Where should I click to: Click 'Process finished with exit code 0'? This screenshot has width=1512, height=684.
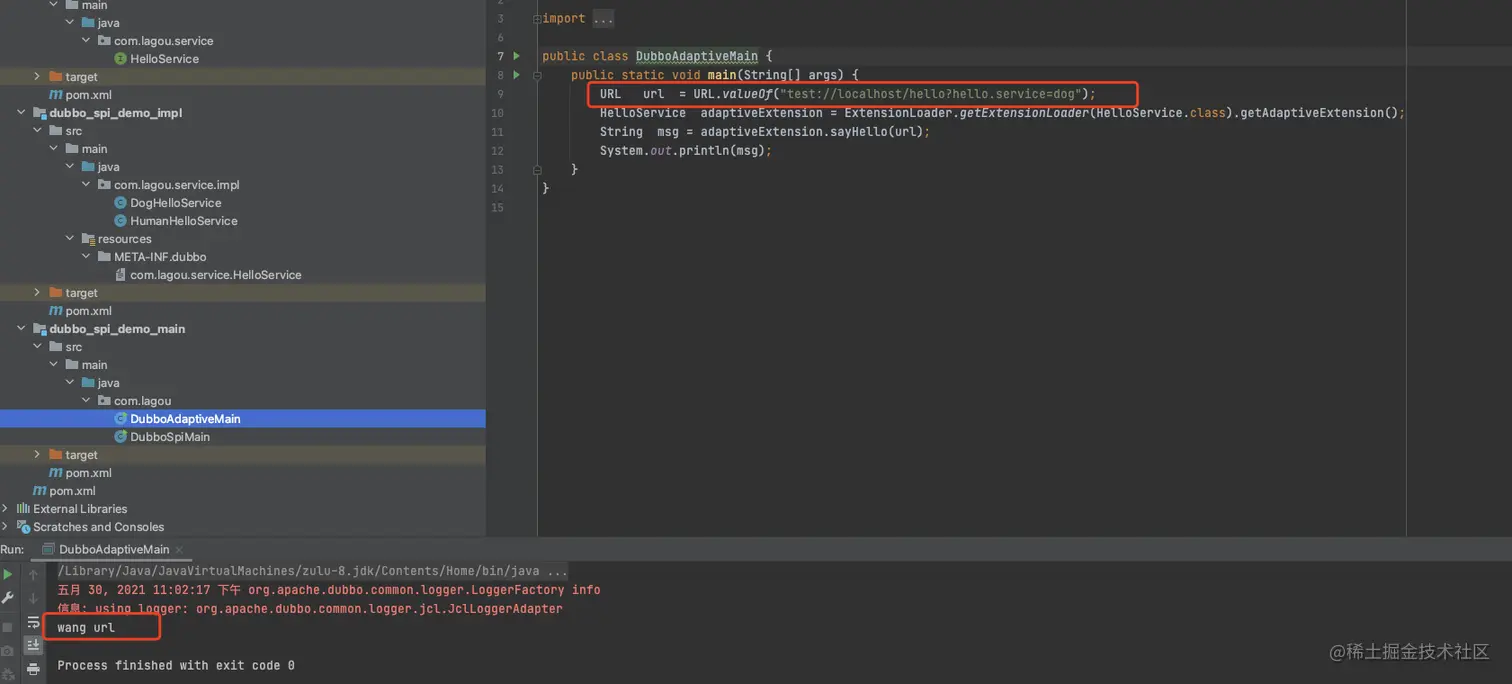[x=176, y=666]
